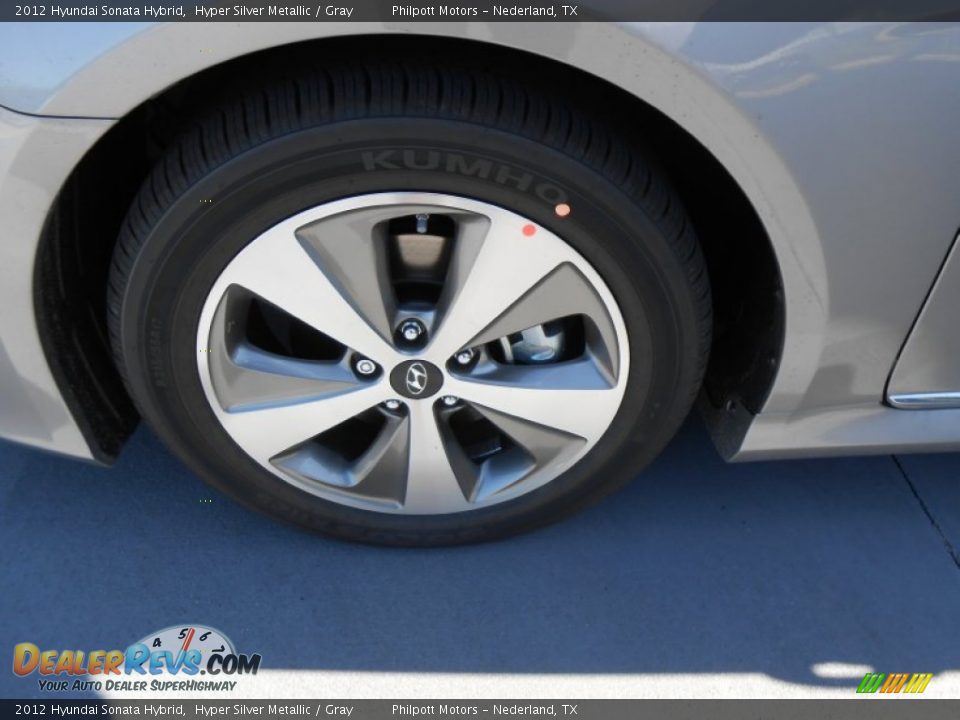
Task: Select the "2012 Hyundai Sonata Hybrid" title tab
Action: pyautogui.click(x=98, y=12)
